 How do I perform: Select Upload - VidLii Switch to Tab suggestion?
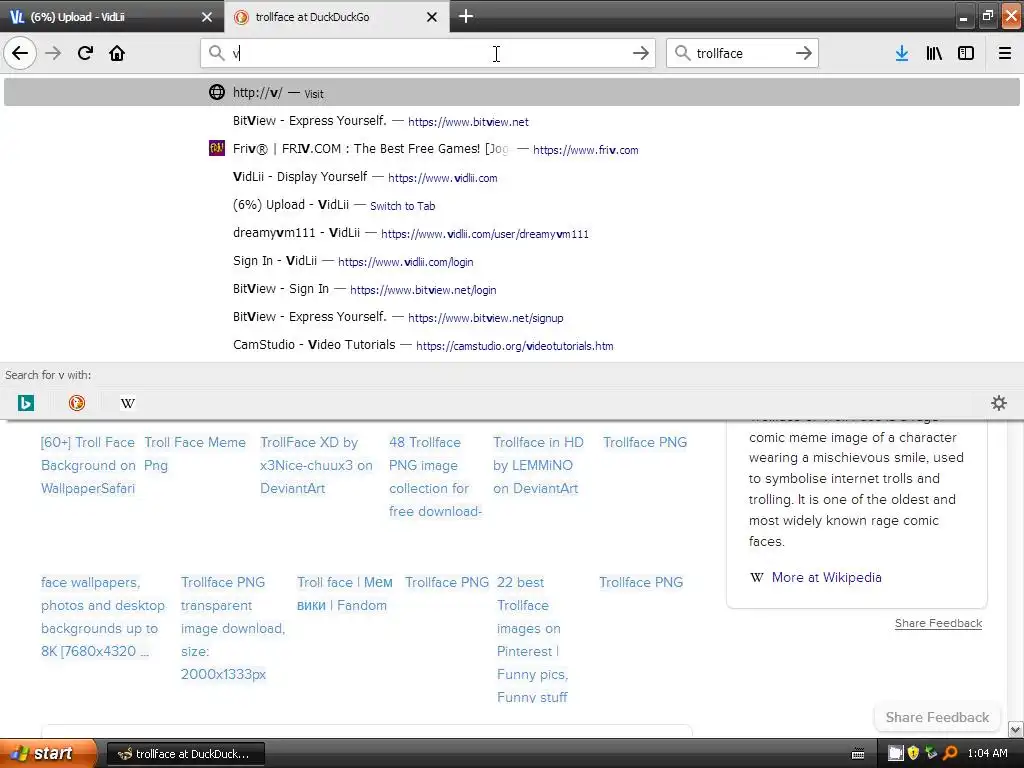[x=511, y=205]
